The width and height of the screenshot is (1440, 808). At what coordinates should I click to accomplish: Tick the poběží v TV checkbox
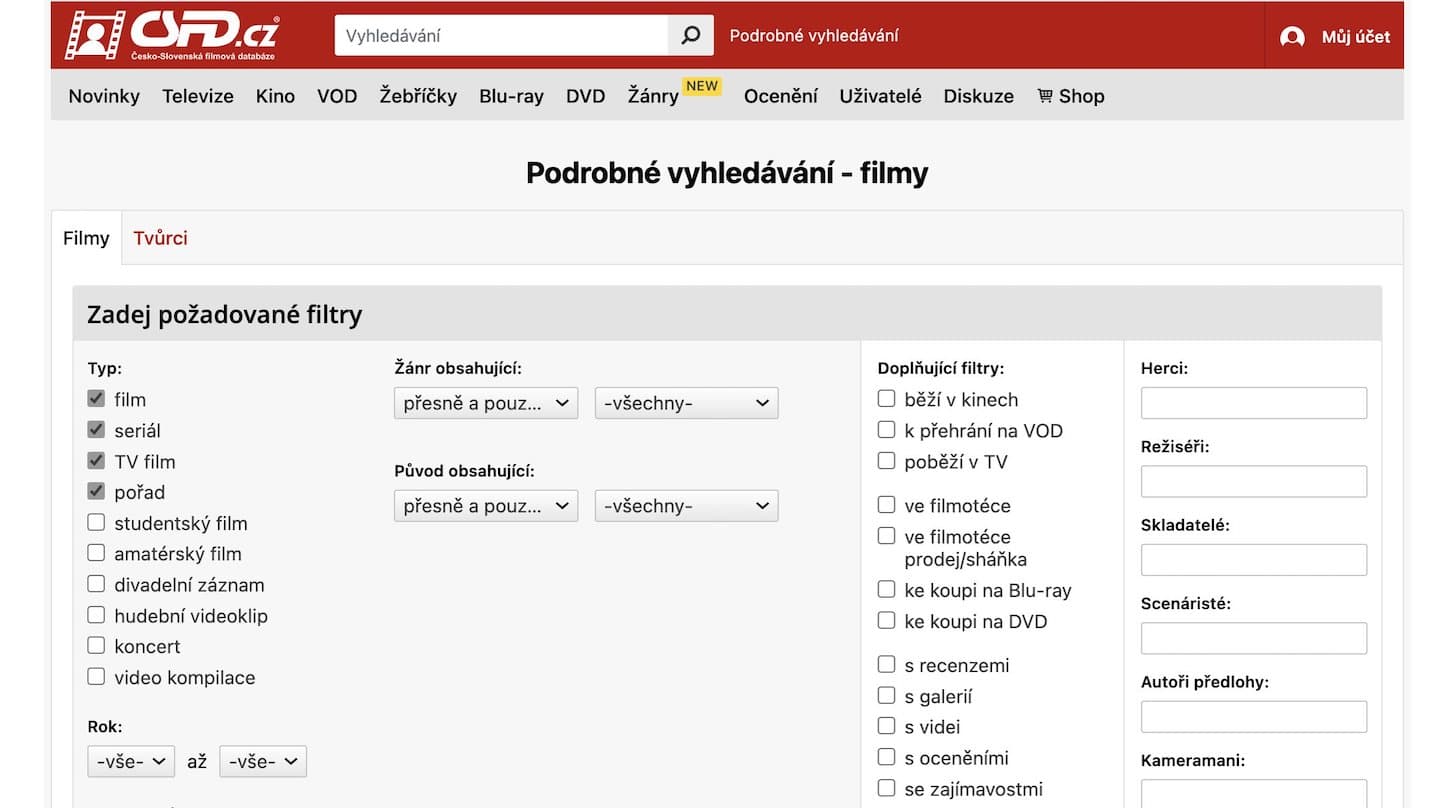886,461
